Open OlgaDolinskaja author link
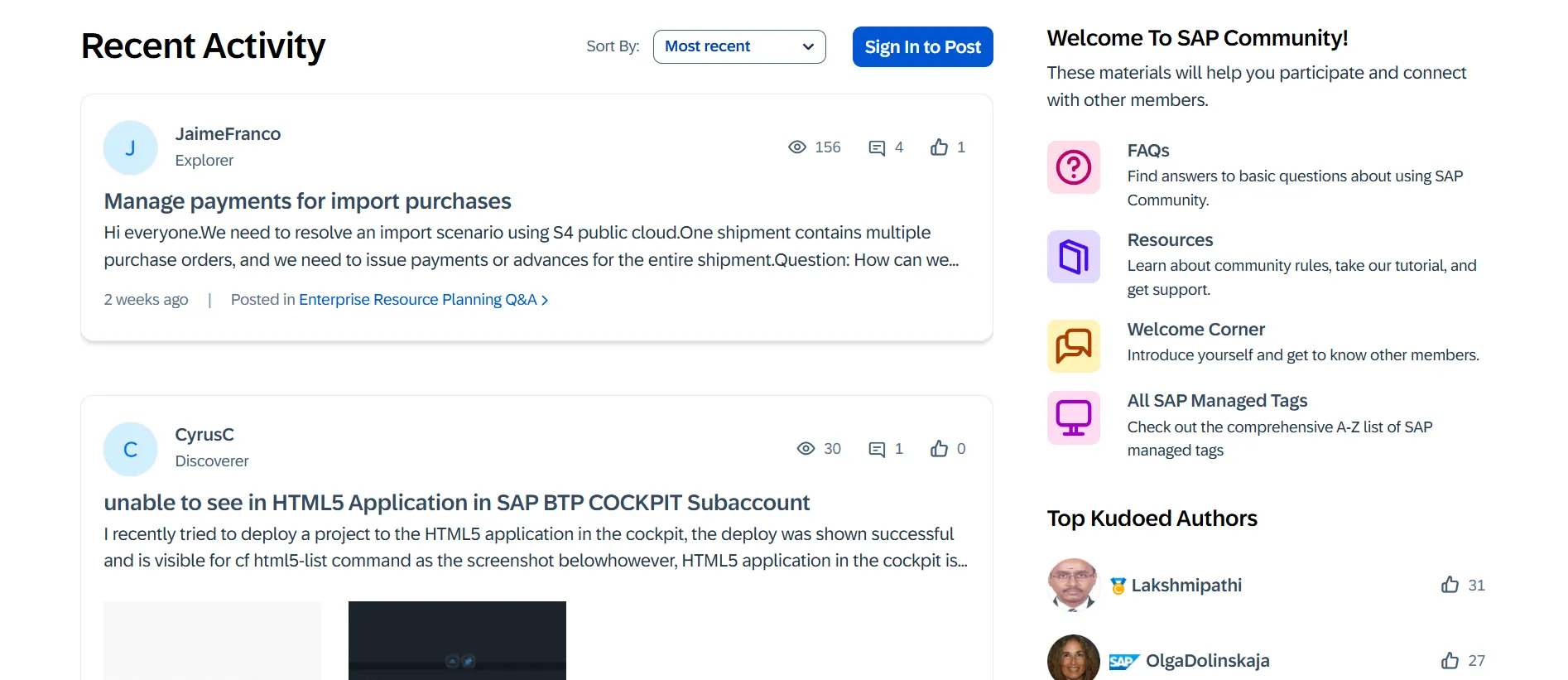Screen dimensions: 1568x680 1207,661
